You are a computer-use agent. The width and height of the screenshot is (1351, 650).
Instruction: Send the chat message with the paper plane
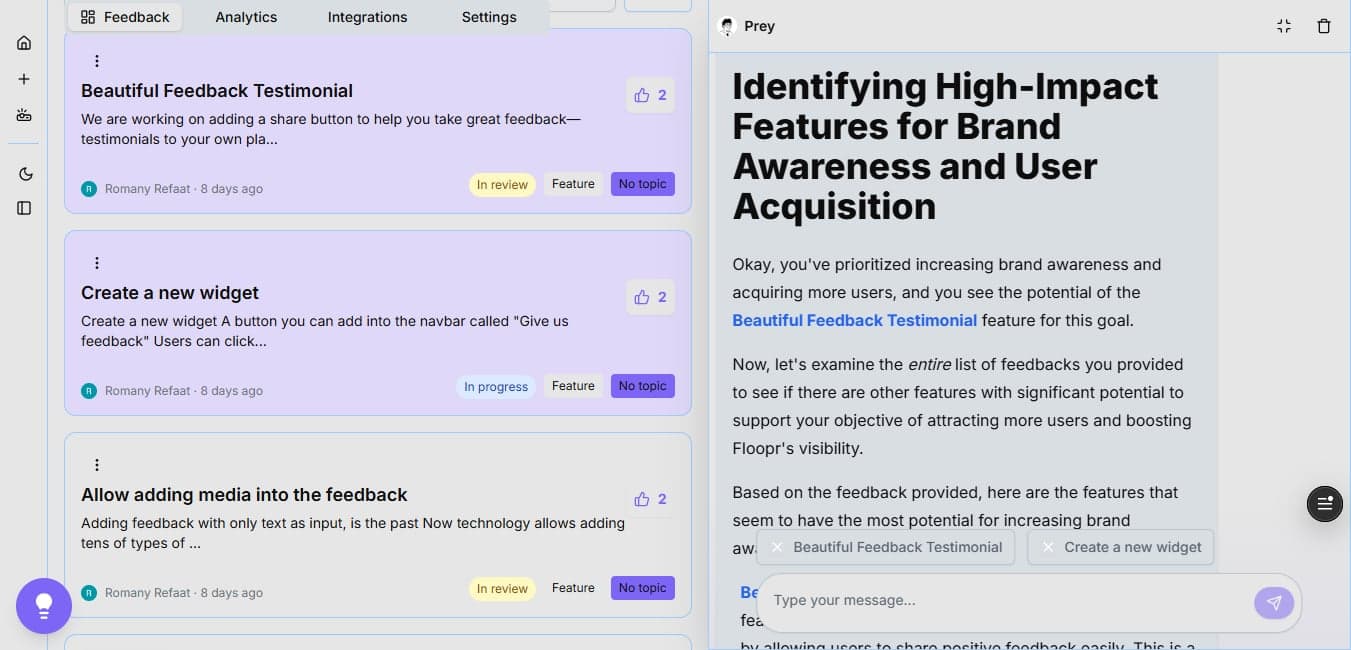[1273, 602]
